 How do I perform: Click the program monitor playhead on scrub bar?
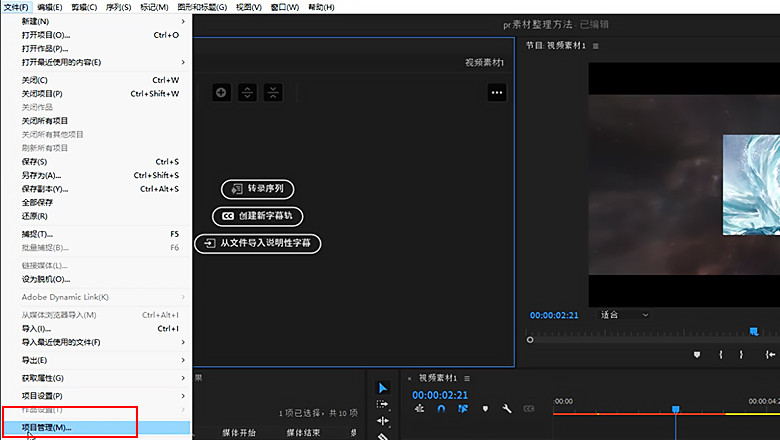[x=754, y=331]
